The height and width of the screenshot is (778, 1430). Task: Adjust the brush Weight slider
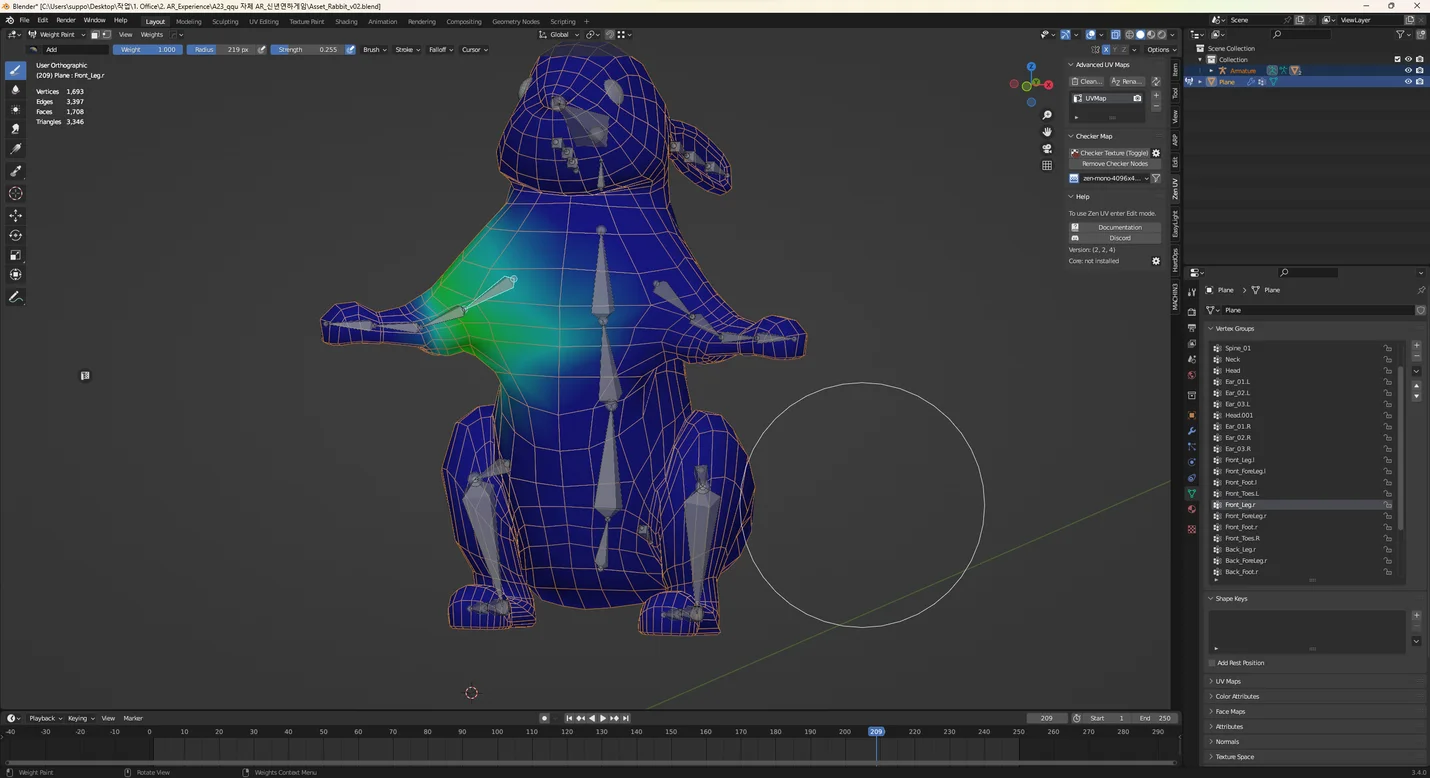pyautogui.click(x=148, y=49)
